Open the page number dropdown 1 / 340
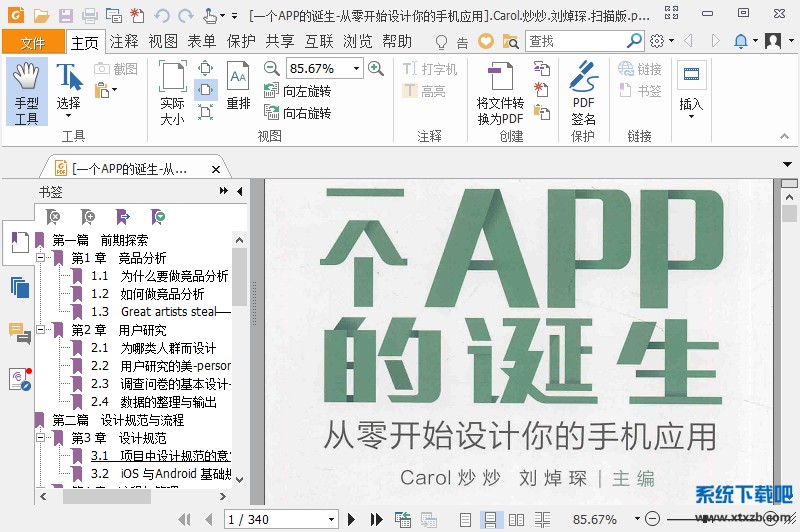 pos(331,519)
